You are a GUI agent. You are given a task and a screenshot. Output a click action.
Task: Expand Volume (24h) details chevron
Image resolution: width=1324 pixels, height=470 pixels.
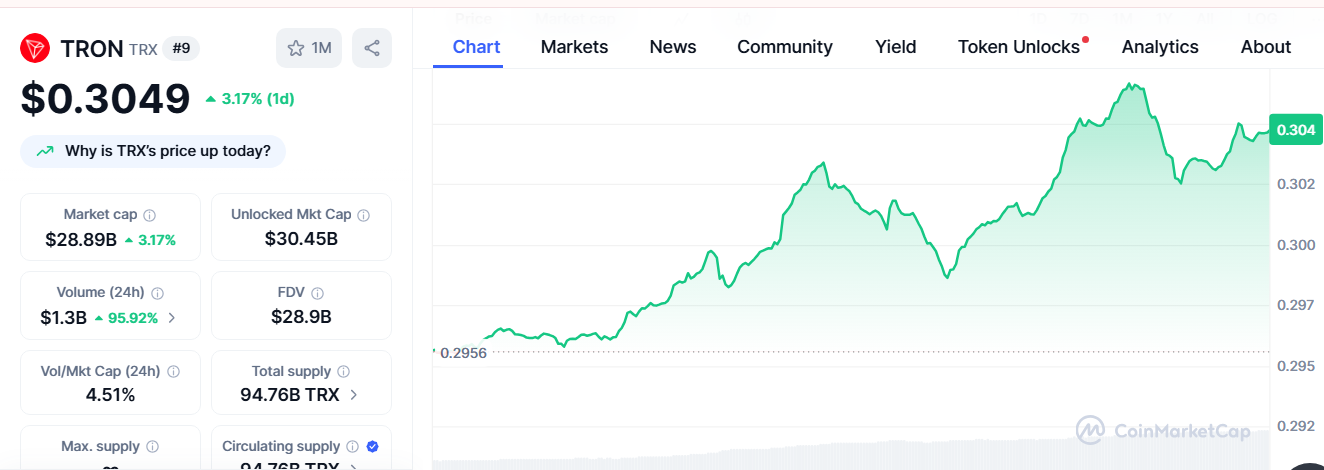(172, 318)
